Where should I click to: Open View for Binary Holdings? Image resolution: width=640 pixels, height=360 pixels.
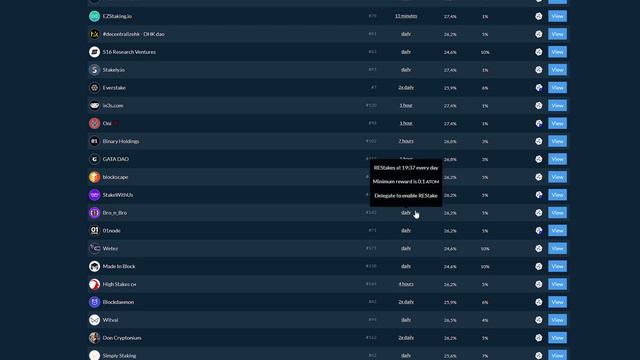point(557,141)
